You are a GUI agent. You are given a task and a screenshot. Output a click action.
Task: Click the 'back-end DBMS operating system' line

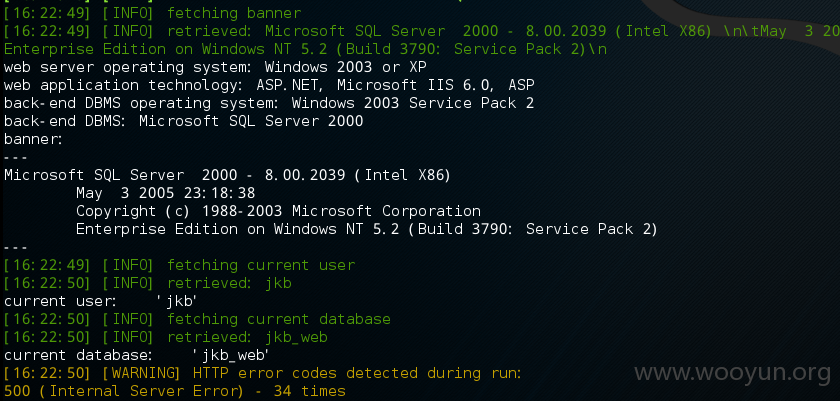[x=269, y=103]
